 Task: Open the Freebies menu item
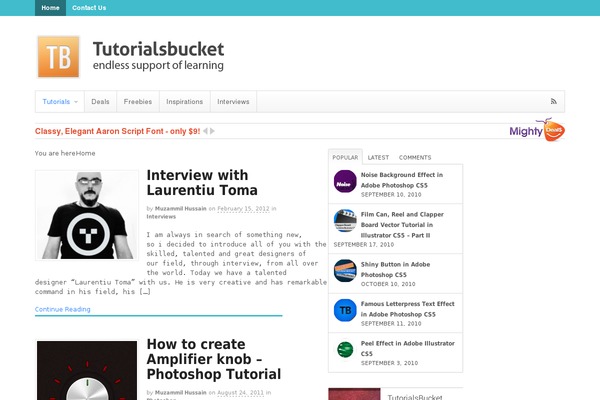pos(138,102)
